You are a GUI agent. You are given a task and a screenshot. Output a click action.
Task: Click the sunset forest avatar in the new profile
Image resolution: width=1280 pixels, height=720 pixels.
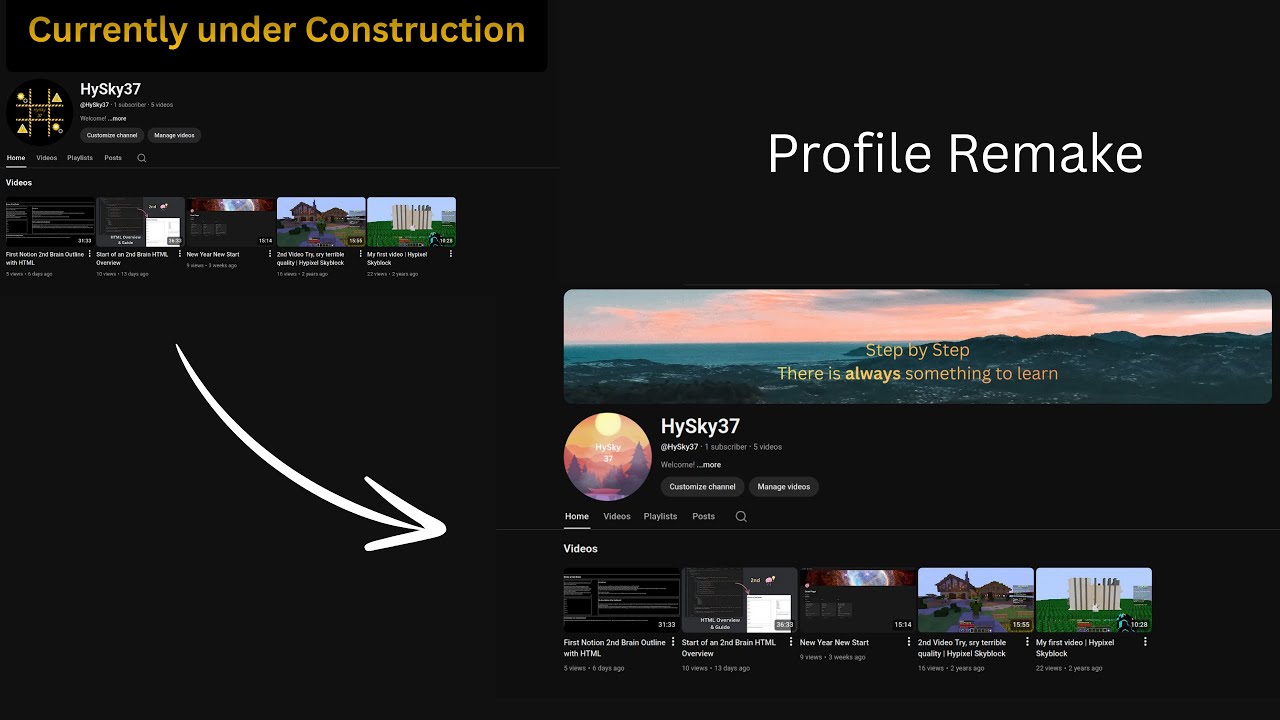click(x=608, y=457)
